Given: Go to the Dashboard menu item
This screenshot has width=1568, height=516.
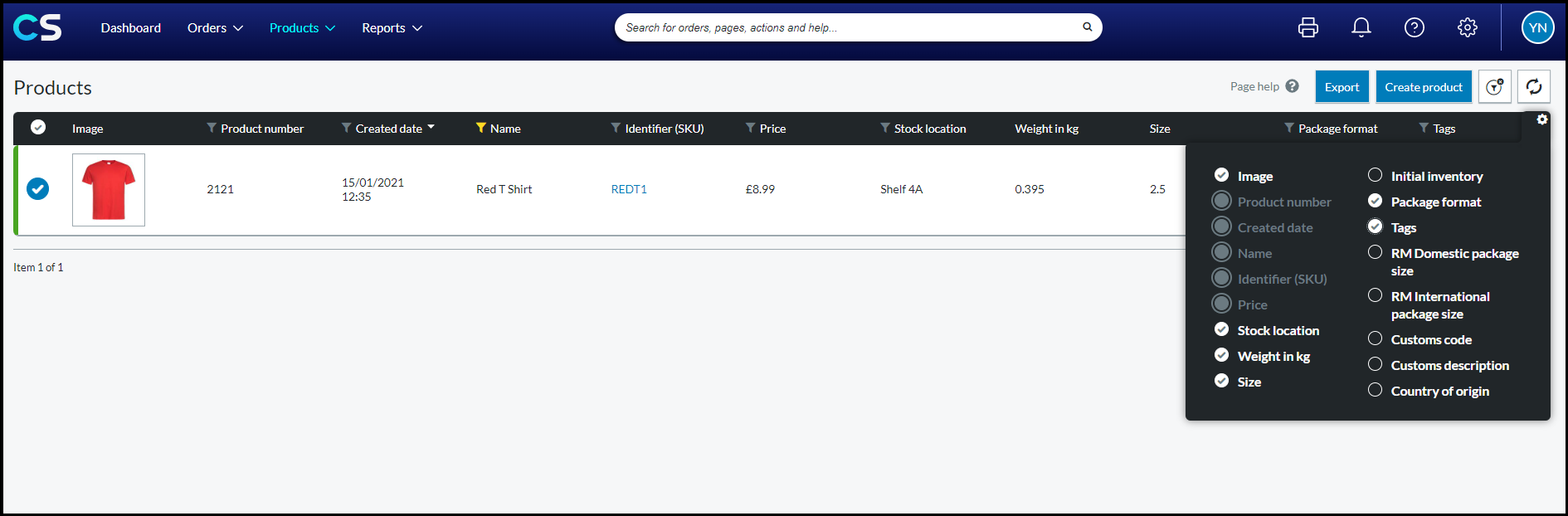Looking at the screenshot, I should (131, 28).
